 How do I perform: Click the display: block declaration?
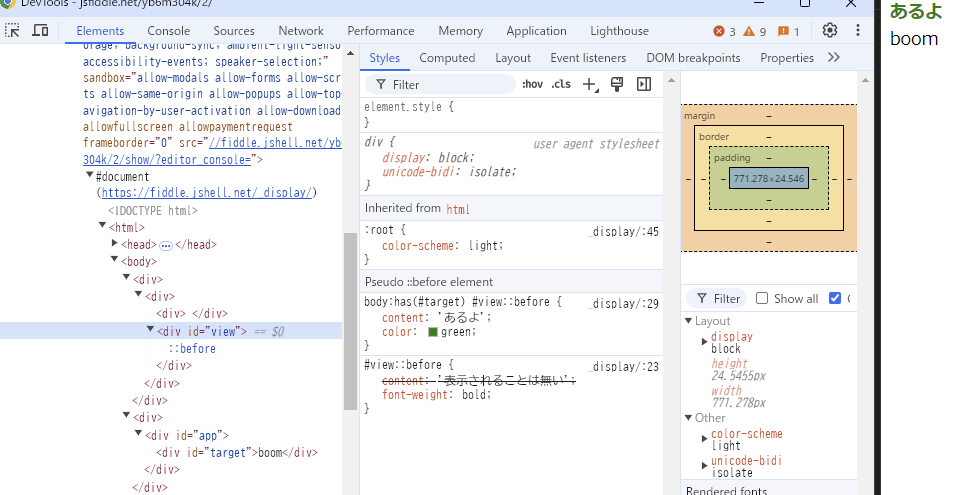pyautogui.click(x=428, y=158)
